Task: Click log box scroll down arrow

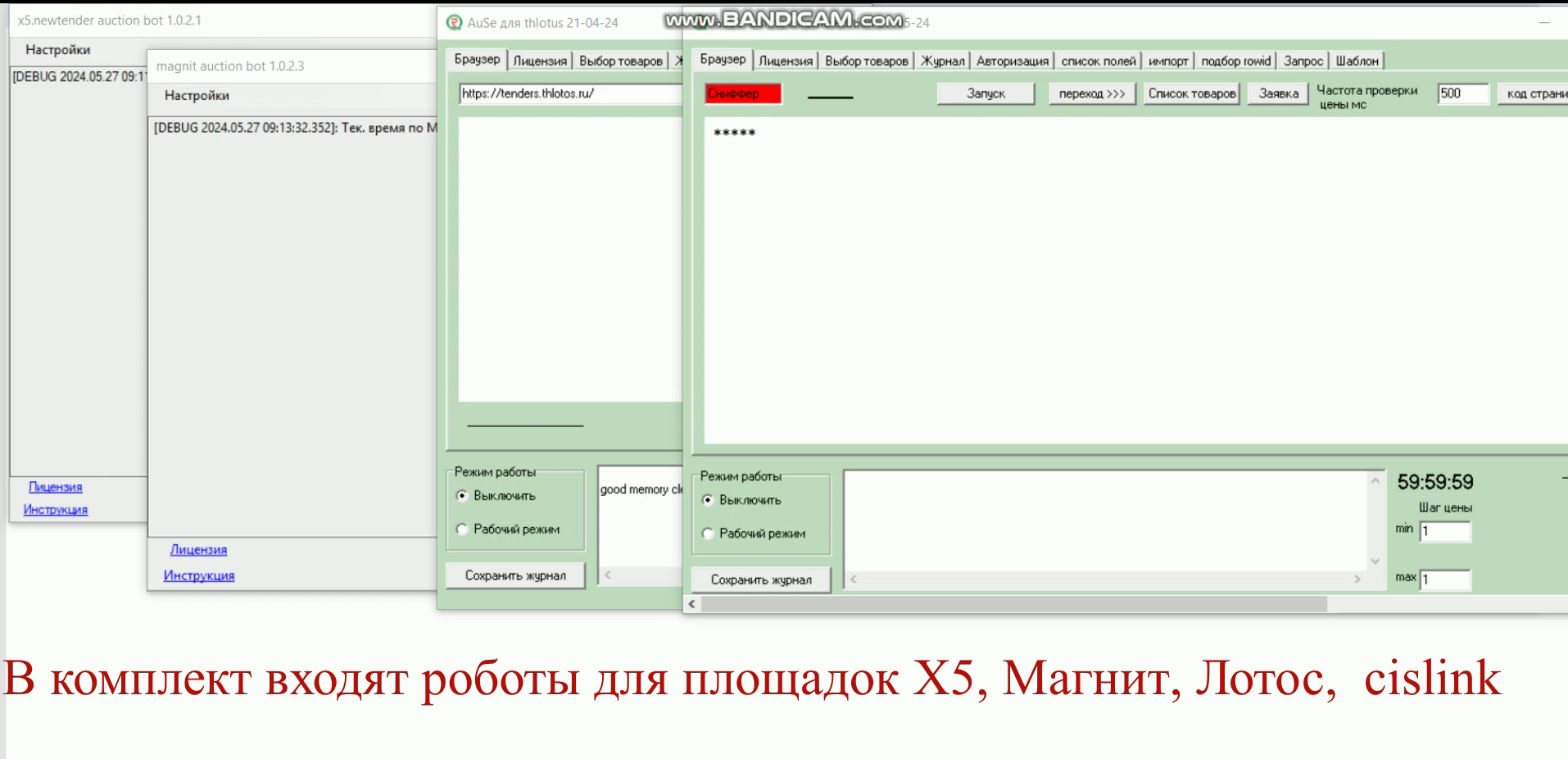Action: tap(1375, 561)
